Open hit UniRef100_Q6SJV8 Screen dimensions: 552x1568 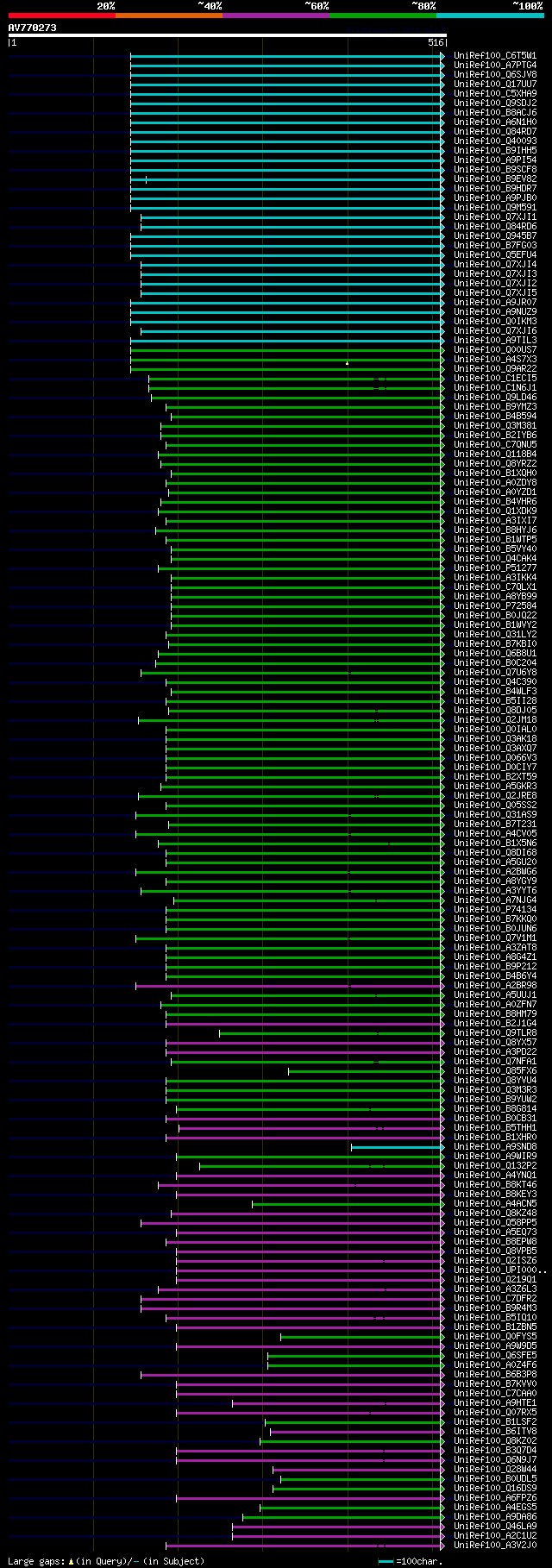click(495, 75)
